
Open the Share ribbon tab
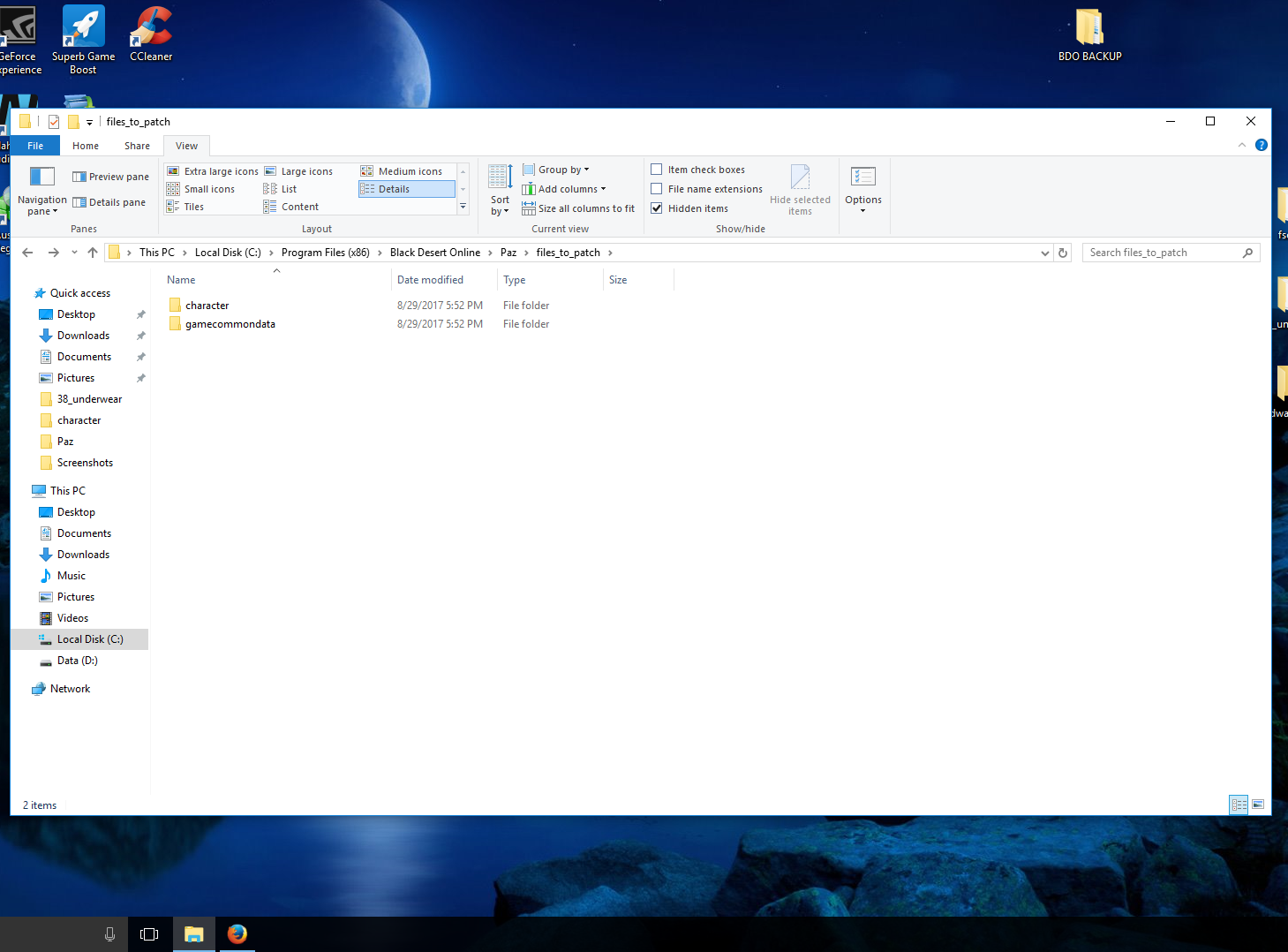[137, 146]
